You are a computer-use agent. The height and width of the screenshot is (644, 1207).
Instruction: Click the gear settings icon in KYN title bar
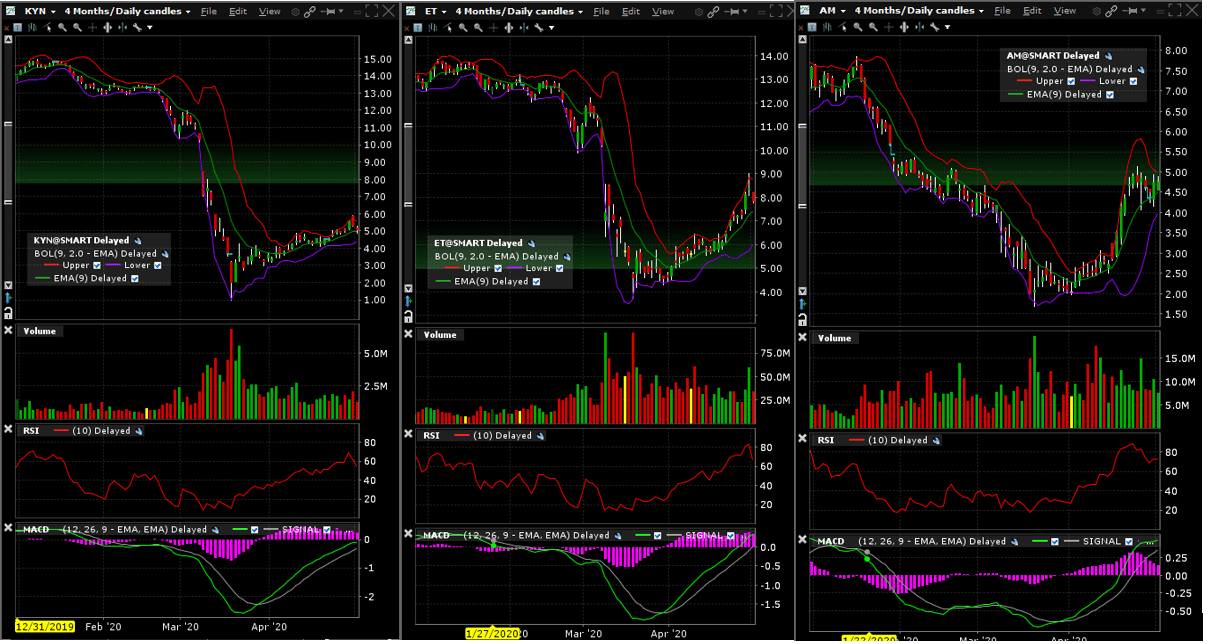pyautogui.click(x=295, y=12)
